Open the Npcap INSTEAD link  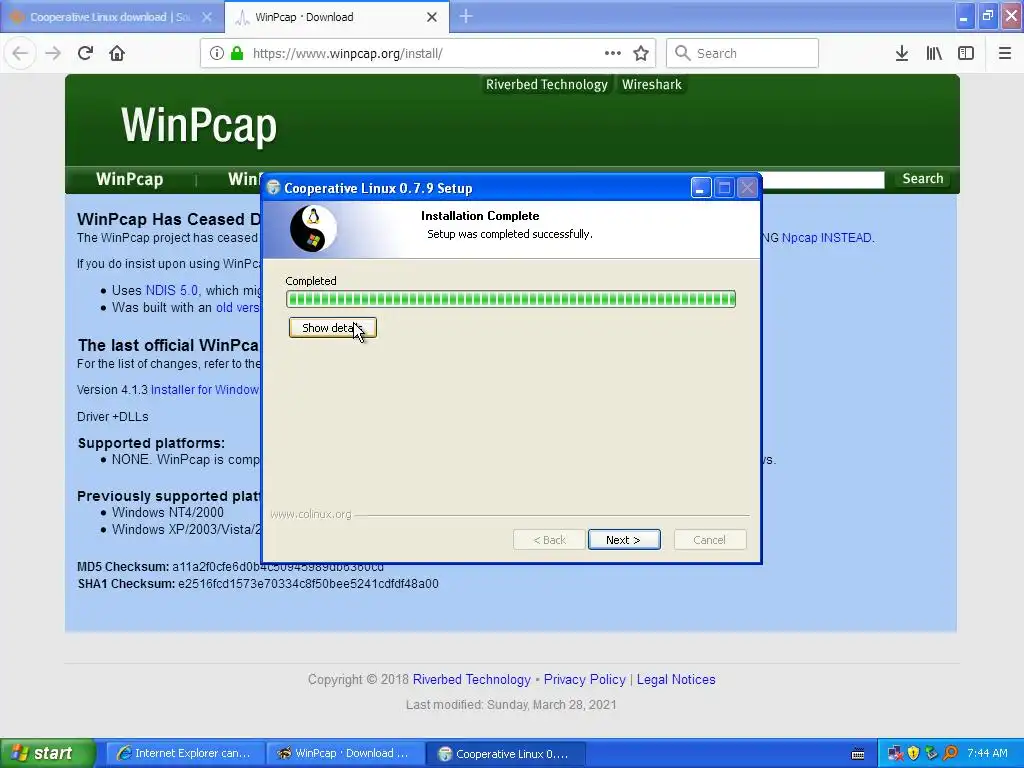pyautogui.click(x=827, y=238)
